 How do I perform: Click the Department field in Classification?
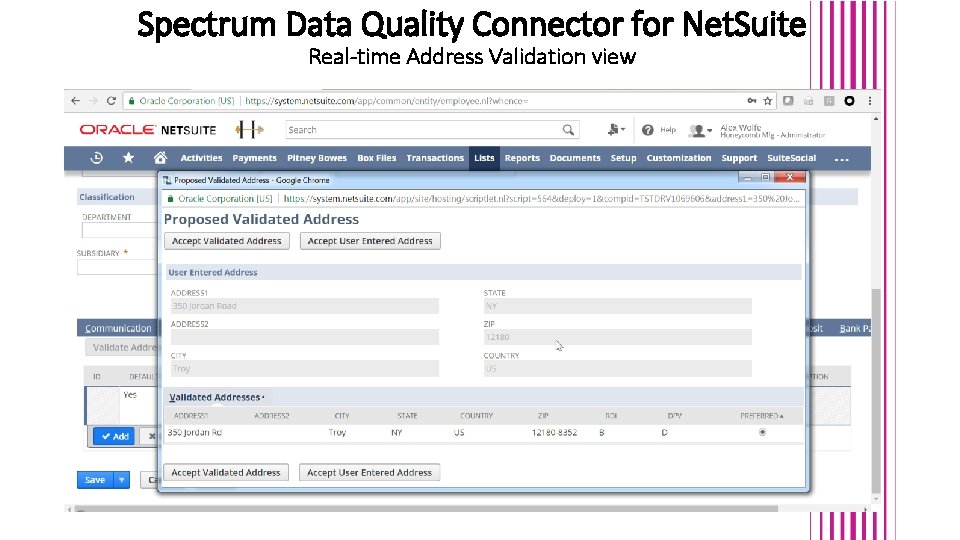tap(119, 231)
